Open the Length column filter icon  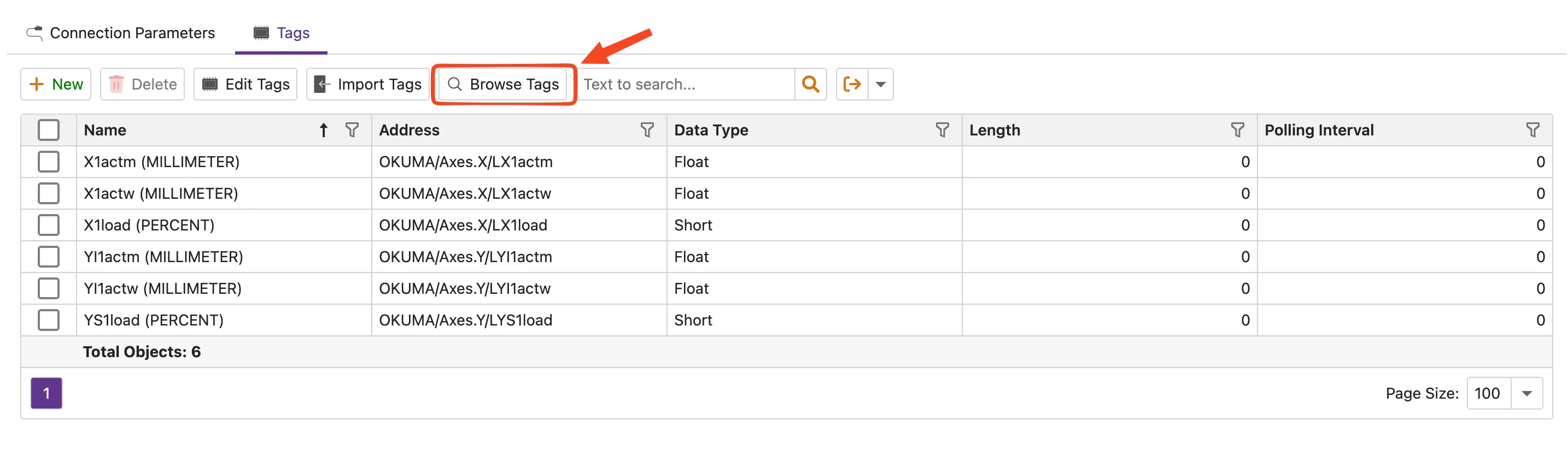click(1237, 129)
